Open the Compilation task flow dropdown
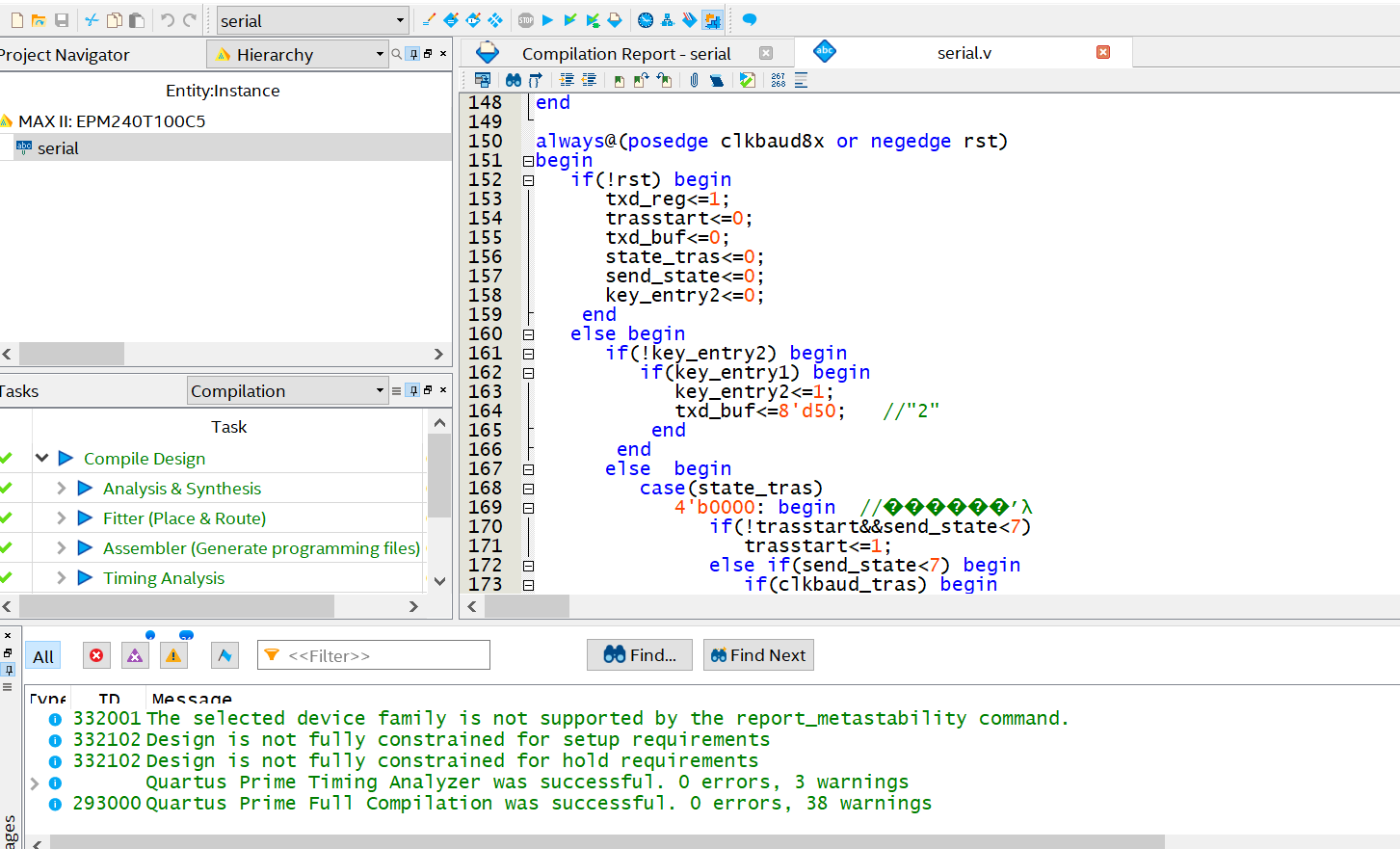 (x=288, y=390)
